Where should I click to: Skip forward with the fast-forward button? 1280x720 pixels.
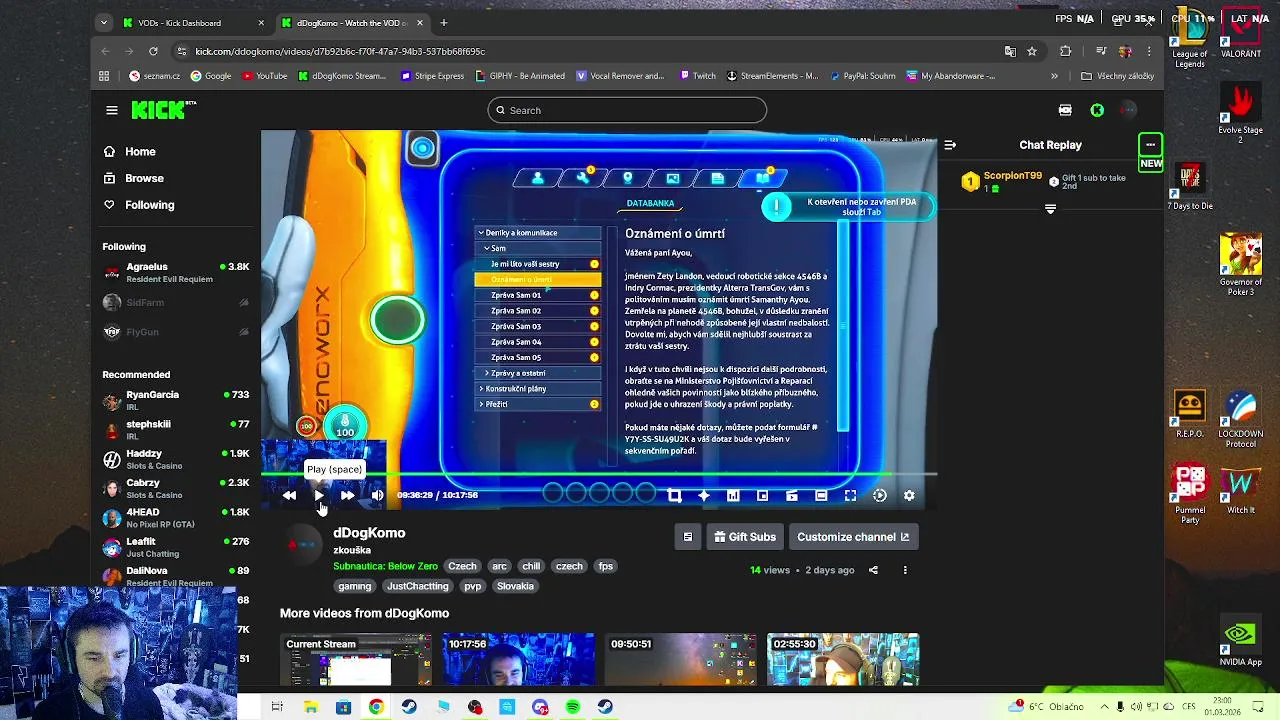click(347, 495)
